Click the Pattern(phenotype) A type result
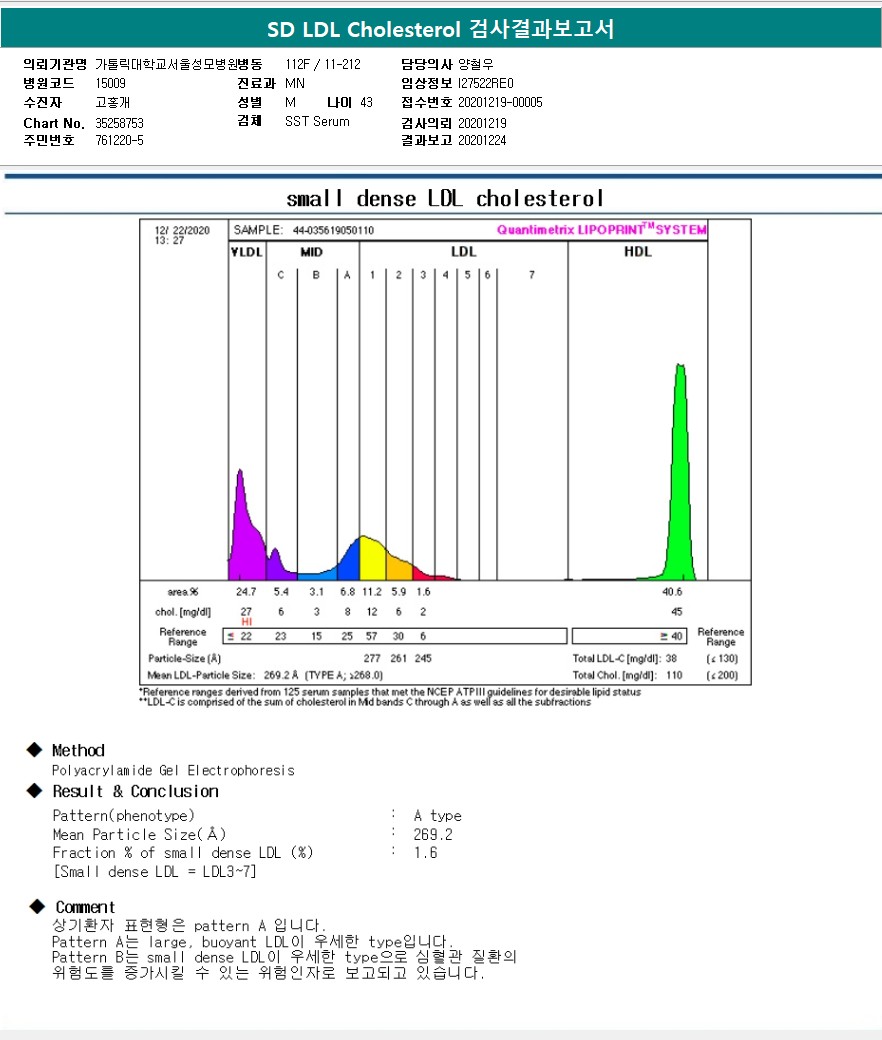The height and width of the screenshot is (1040, 882). [x=437, y=816]
